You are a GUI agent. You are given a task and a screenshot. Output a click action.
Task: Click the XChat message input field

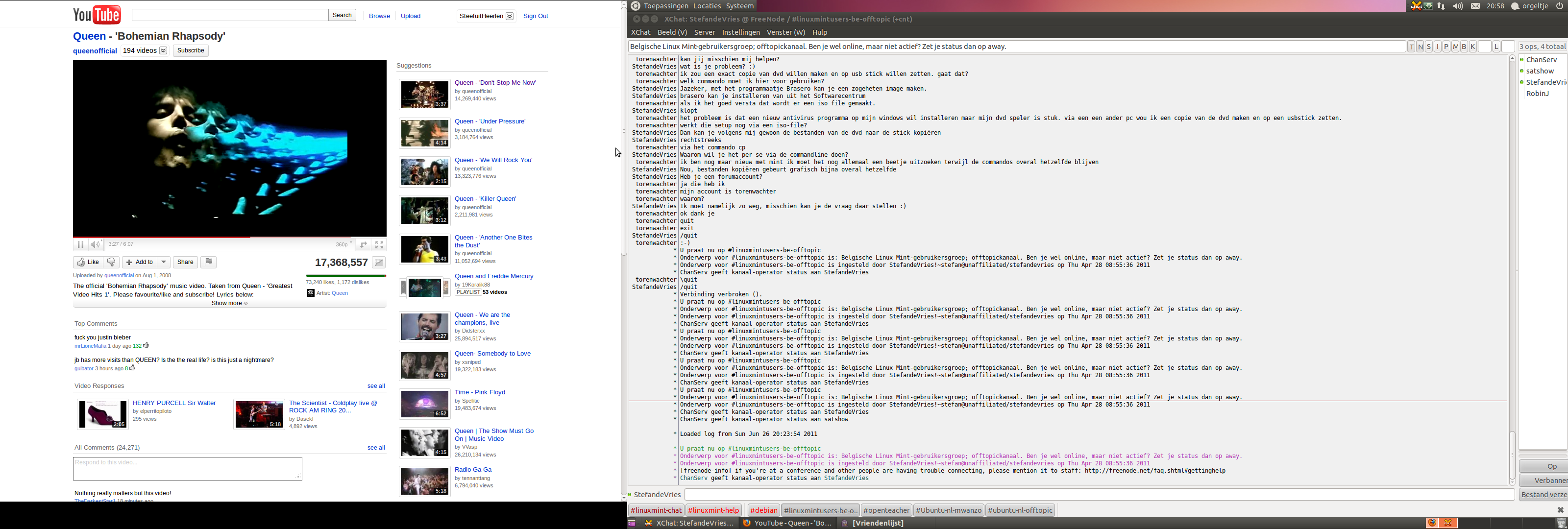[1099, 495]
